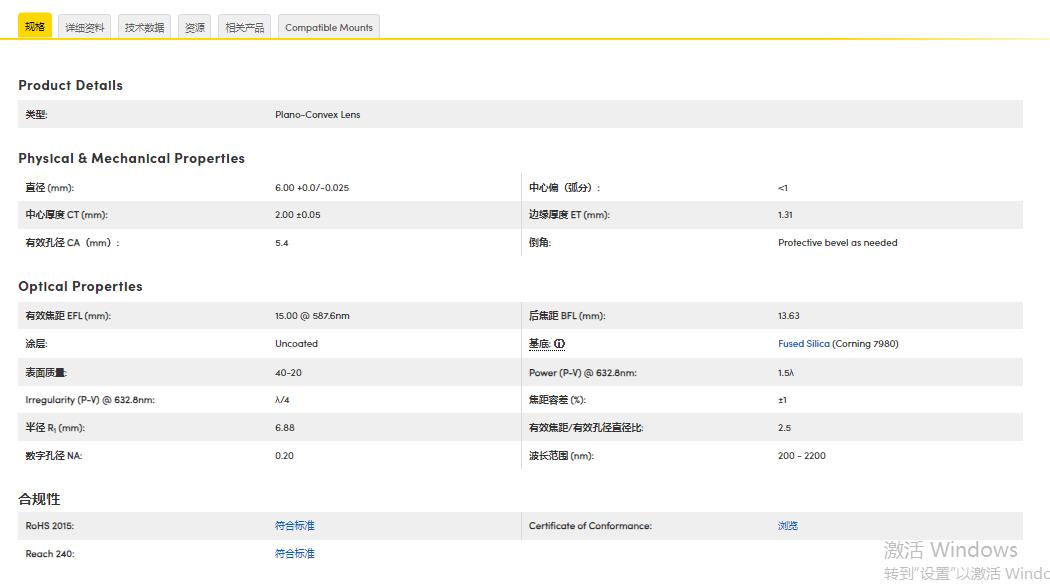Click the f-number ratio value 2.5
The image size is (1050, 588).
coord(784,427)
